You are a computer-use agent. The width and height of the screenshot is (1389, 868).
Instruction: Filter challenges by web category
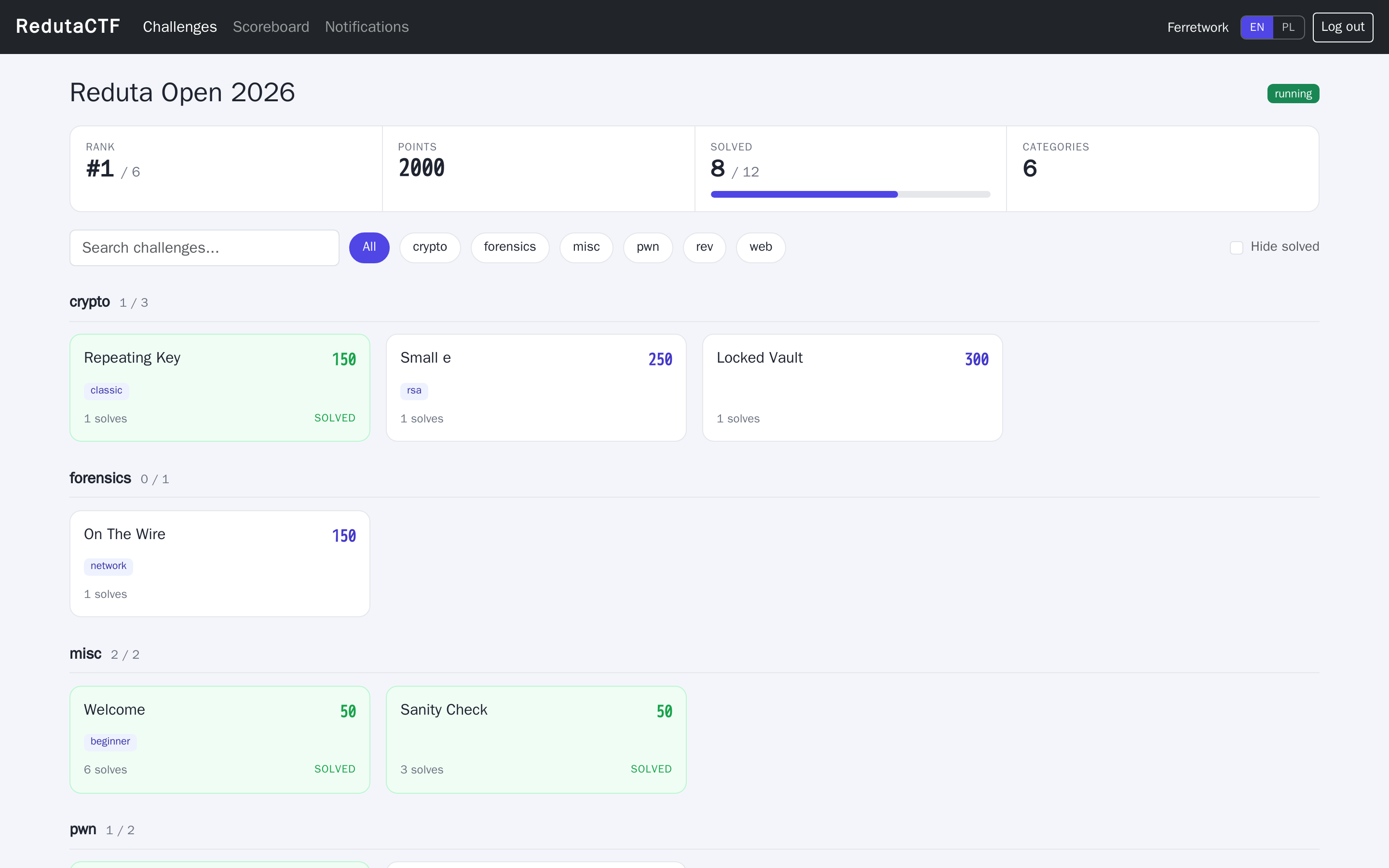point(761,247)
